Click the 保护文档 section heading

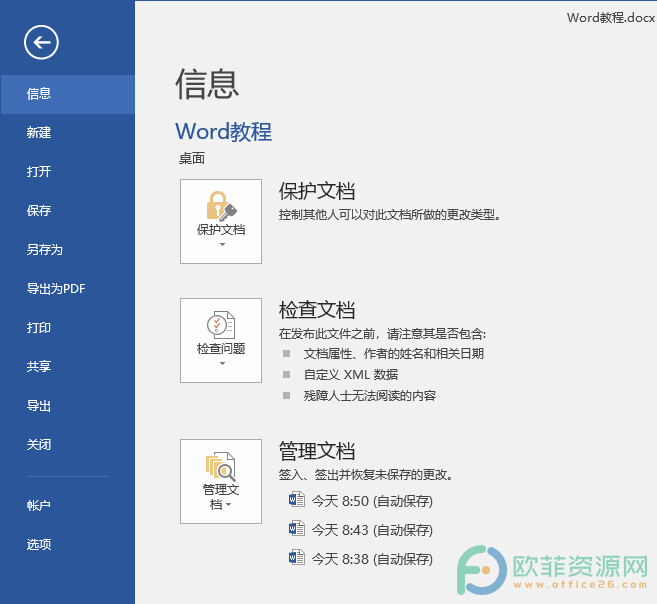point(317,191)
